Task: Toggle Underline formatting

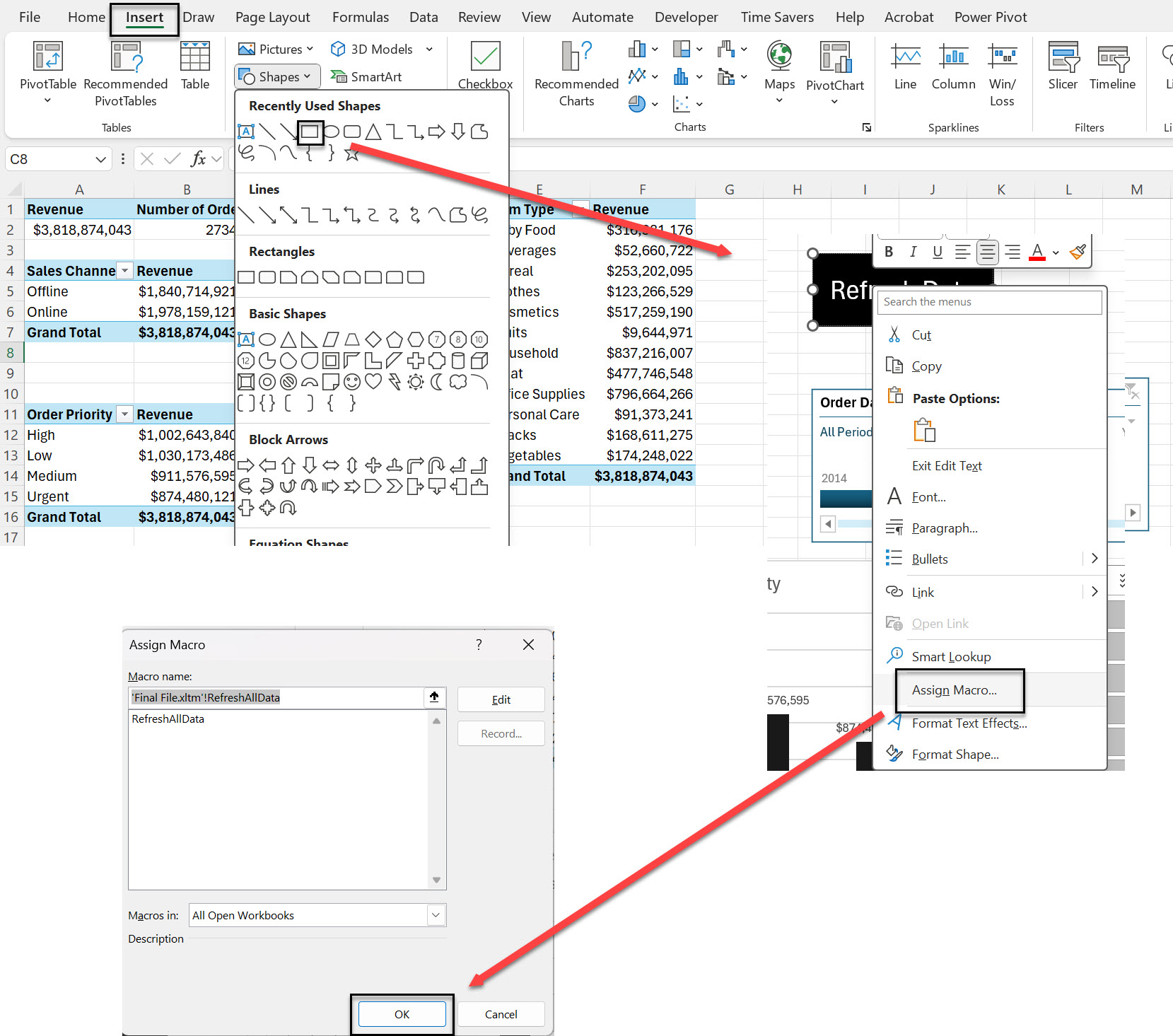Action: (937, 251)
